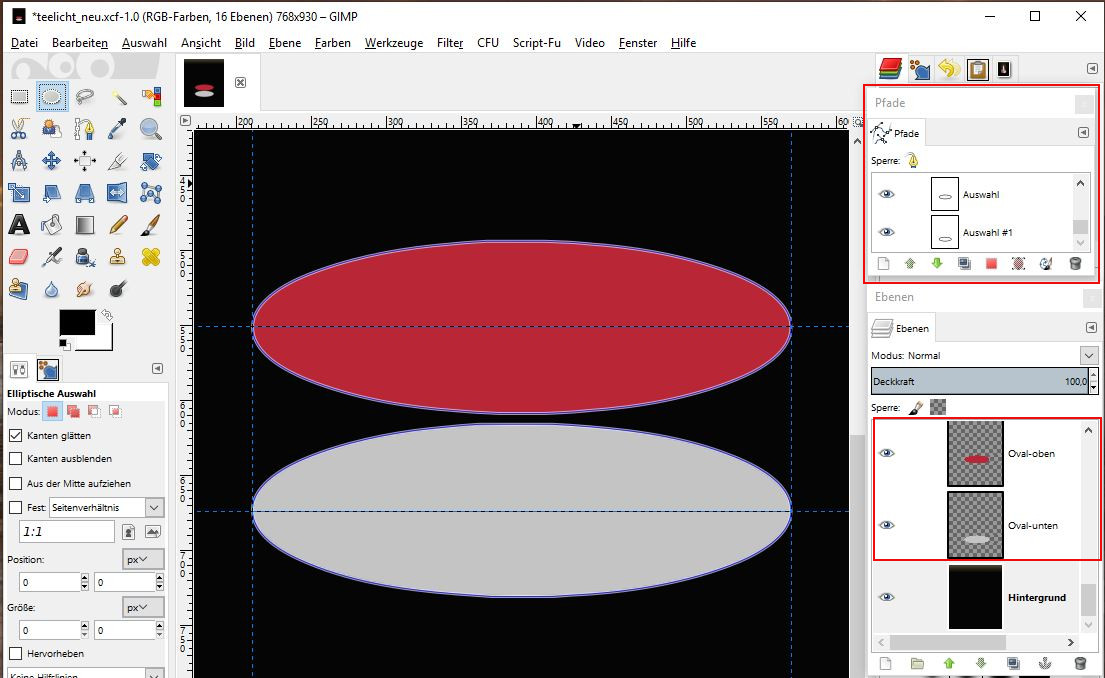Select the Hintergrund layer

[x=1036, y=597]
